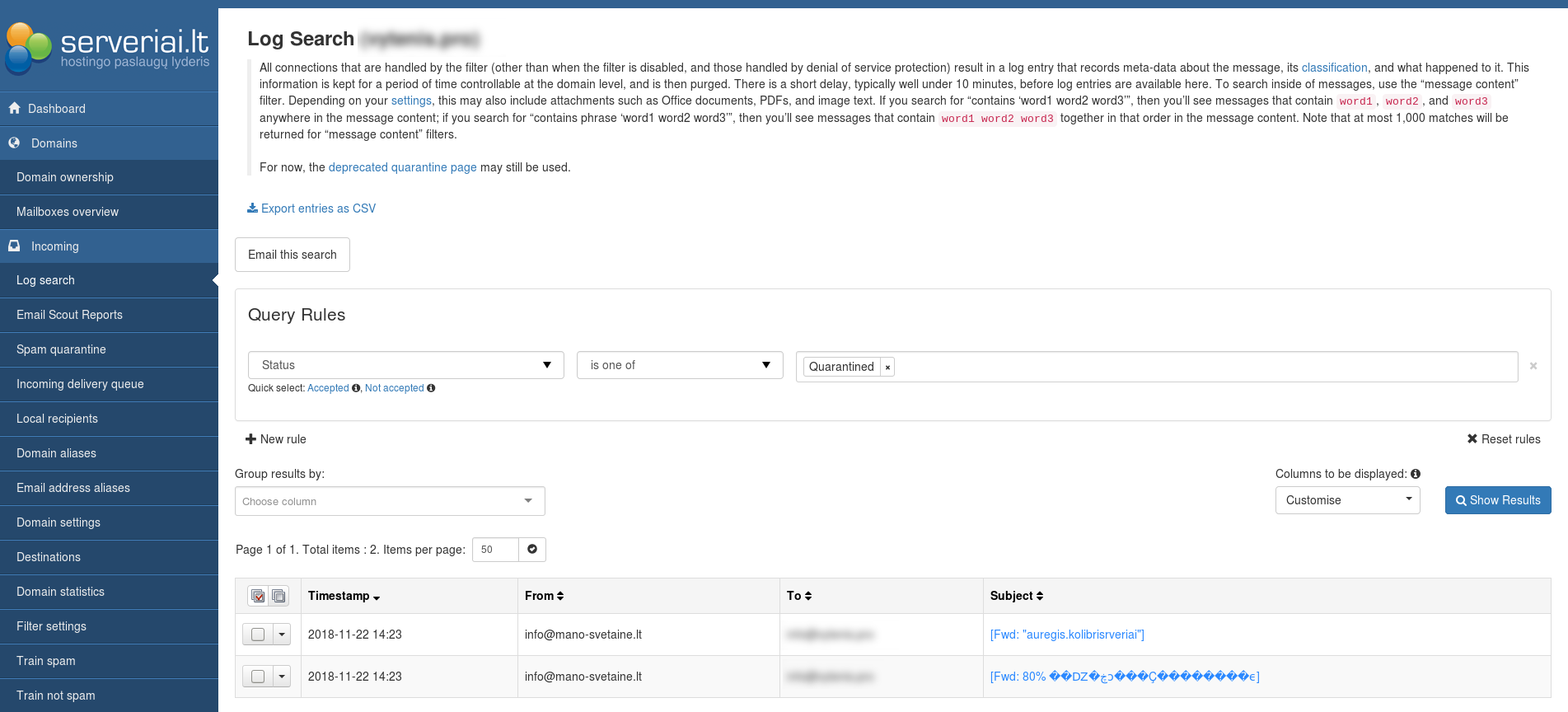Screen dimensions: 1568x712
Task: Click the Columns to be displayed info icon
Action: coord(1416,474)
